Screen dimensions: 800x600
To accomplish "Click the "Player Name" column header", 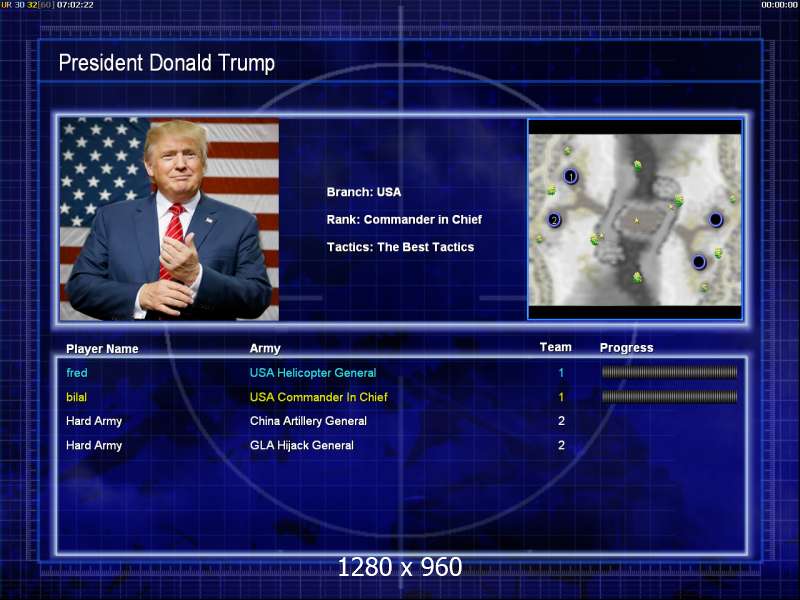I will pos(102,349).
